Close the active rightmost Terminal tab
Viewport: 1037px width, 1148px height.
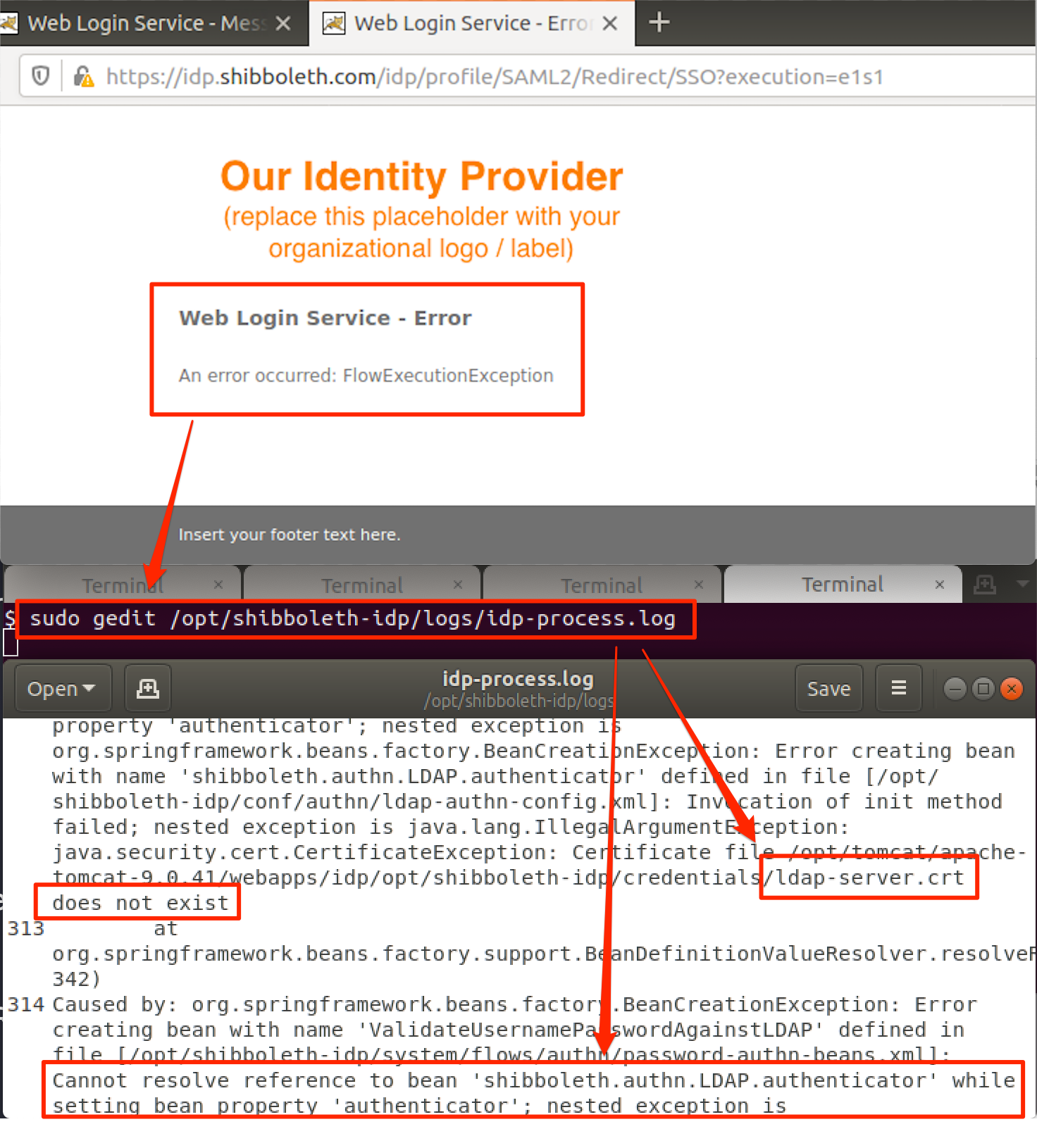[x=939, y=585]
